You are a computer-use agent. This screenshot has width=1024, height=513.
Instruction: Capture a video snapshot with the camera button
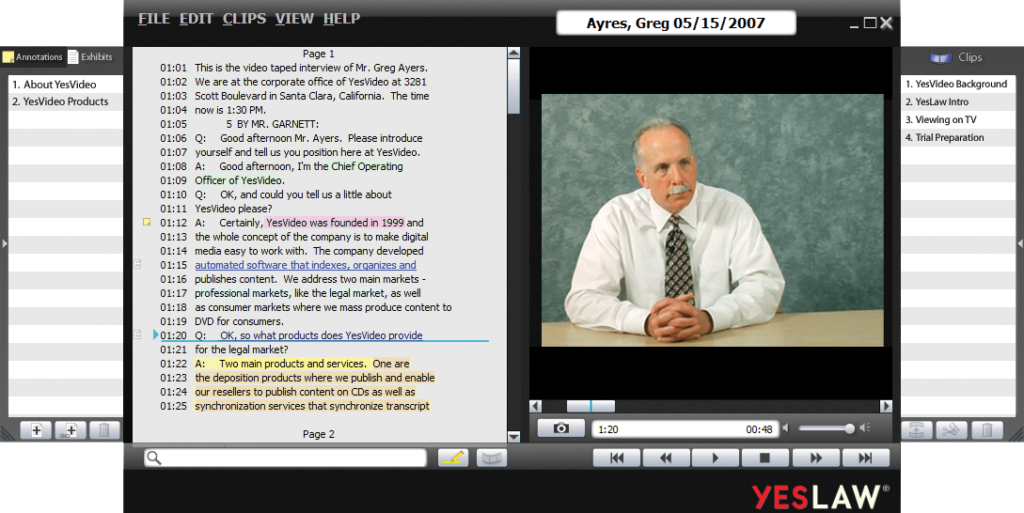click(x=561, y=428)
